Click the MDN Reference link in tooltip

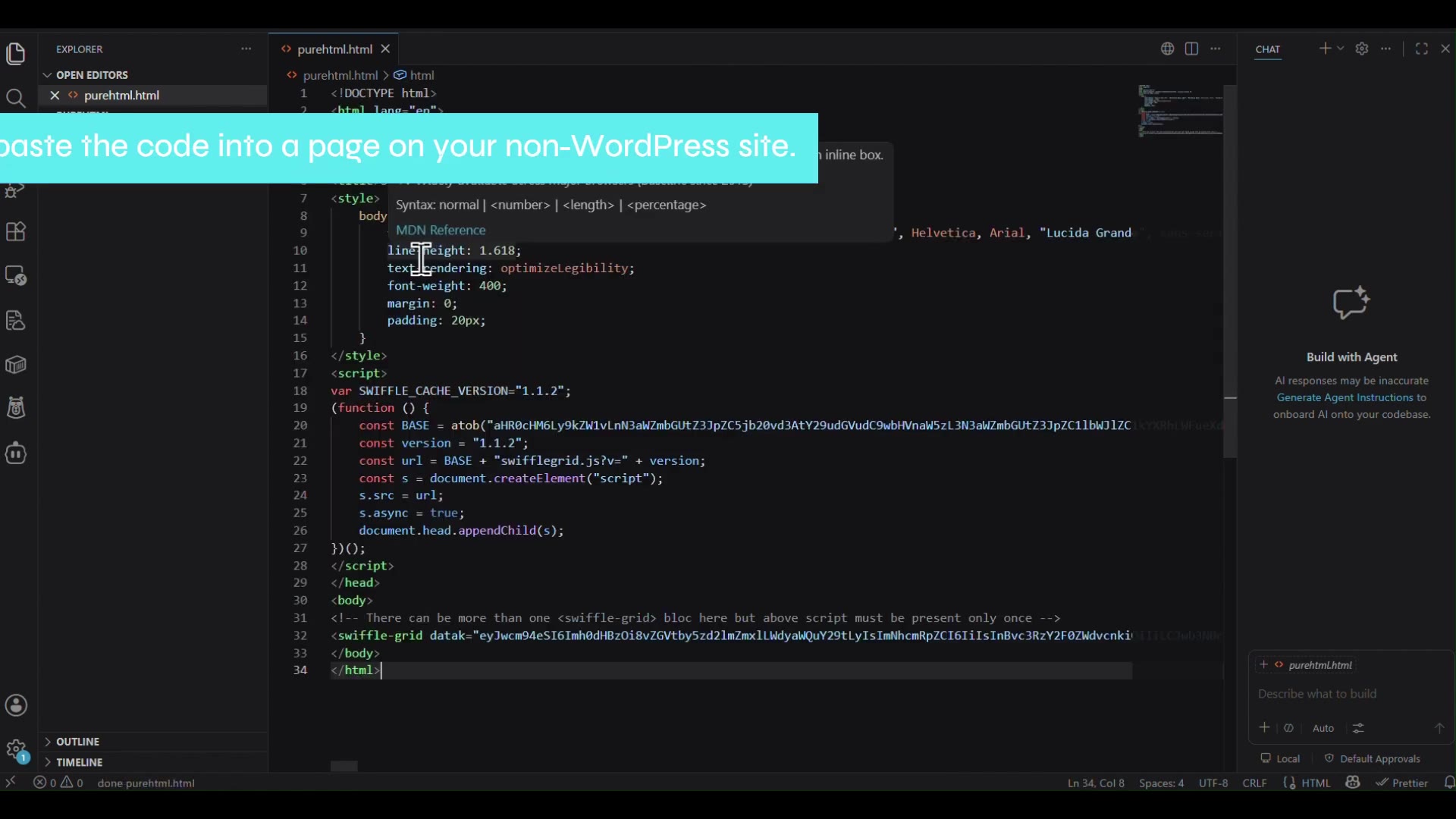pos(441,231)
